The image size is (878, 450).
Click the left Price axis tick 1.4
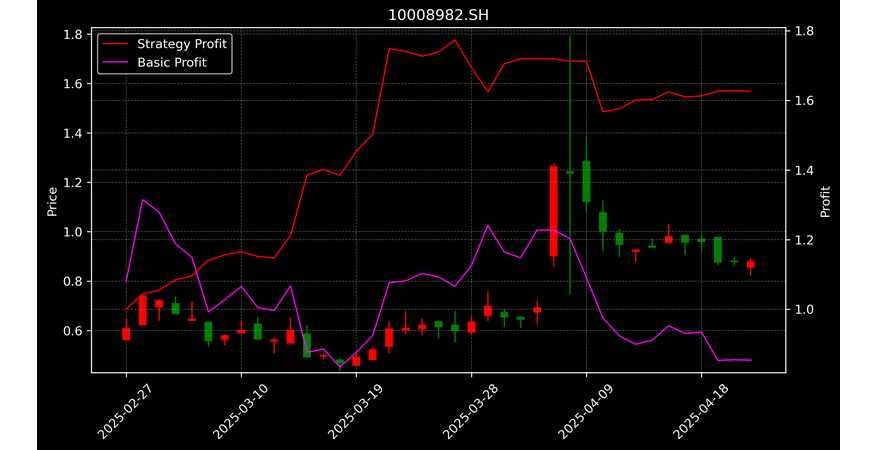pyautogui.click(x=73, y=133)
